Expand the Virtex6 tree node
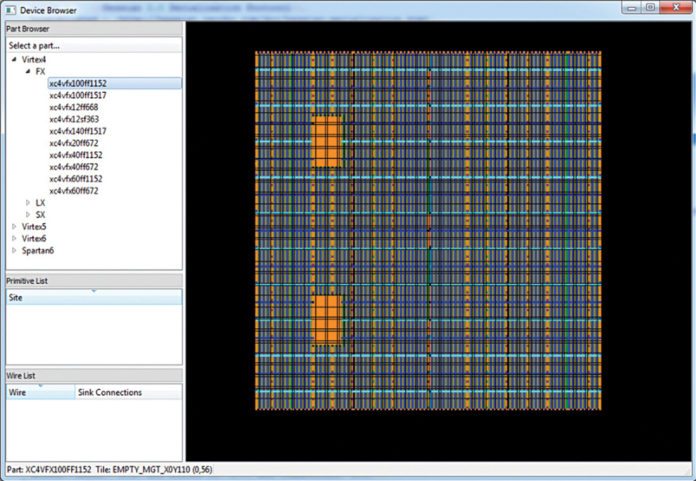The image size is (696, 481). pyautogui.click(x=14, y=239)
